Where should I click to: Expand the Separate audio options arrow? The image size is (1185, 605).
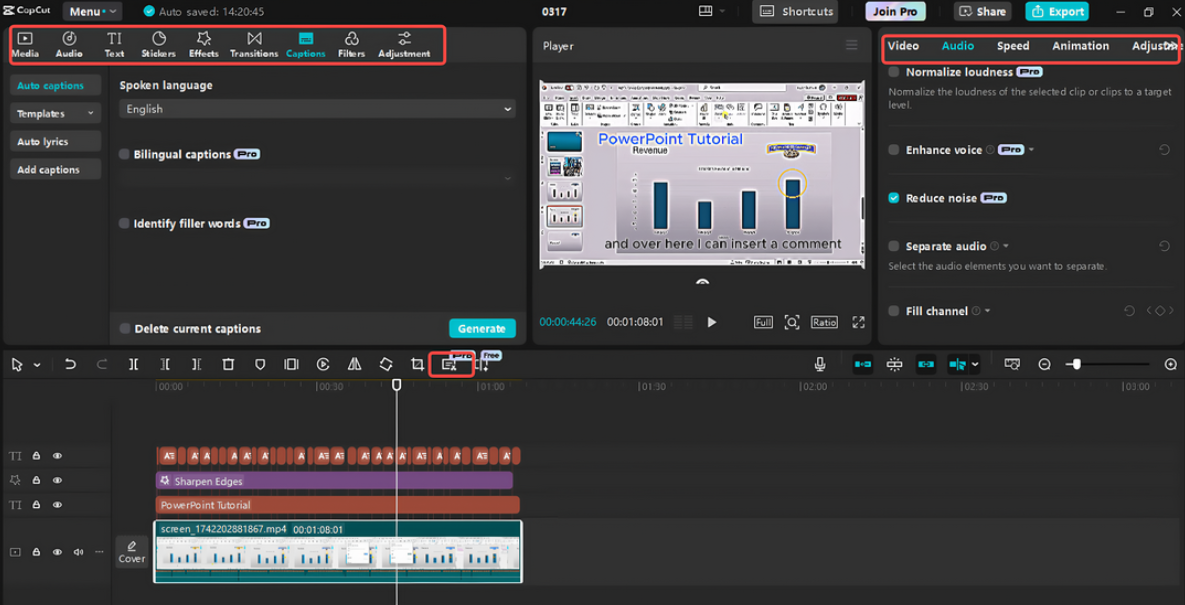(x=1006, y=246)
